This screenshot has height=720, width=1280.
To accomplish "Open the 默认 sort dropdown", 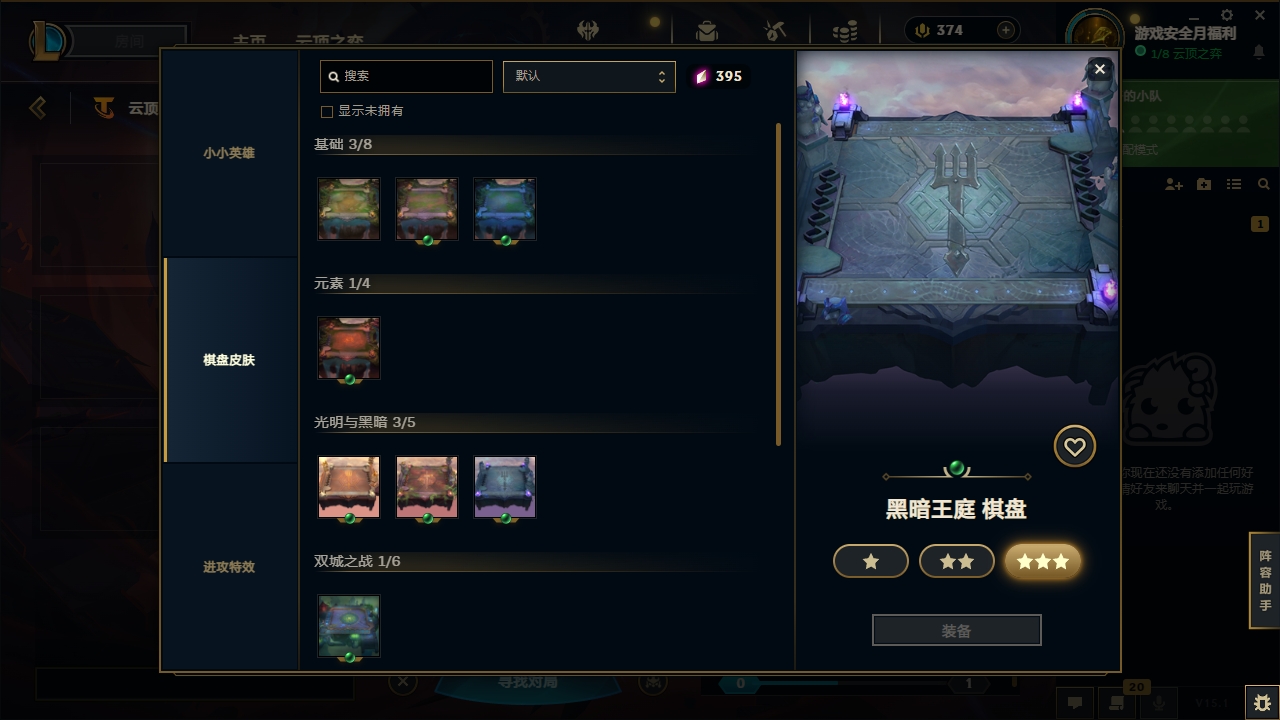I will (589, 77).
